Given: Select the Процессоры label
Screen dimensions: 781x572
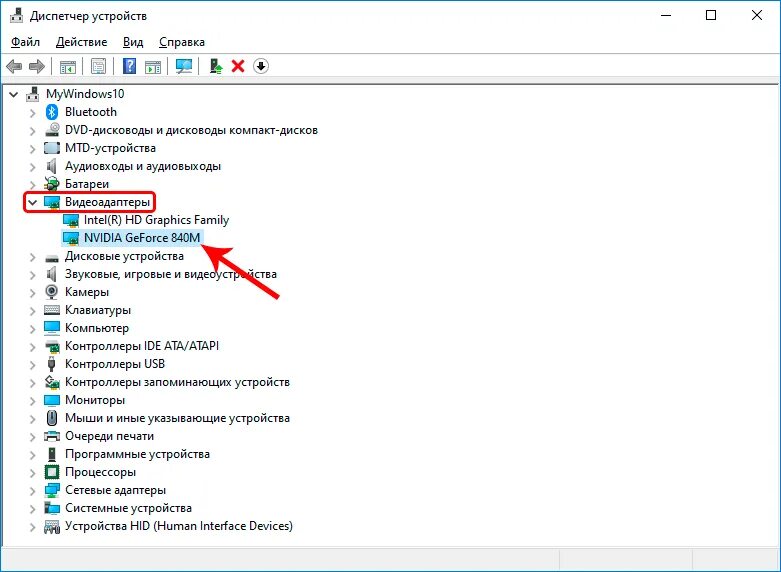Looking at the screenshot, I should click(x=100, y=472).
